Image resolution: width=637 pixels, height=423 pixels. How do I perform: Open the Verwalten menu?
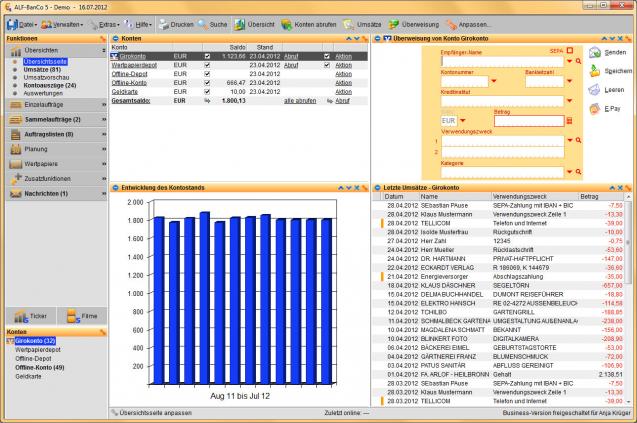pos(62,25)
